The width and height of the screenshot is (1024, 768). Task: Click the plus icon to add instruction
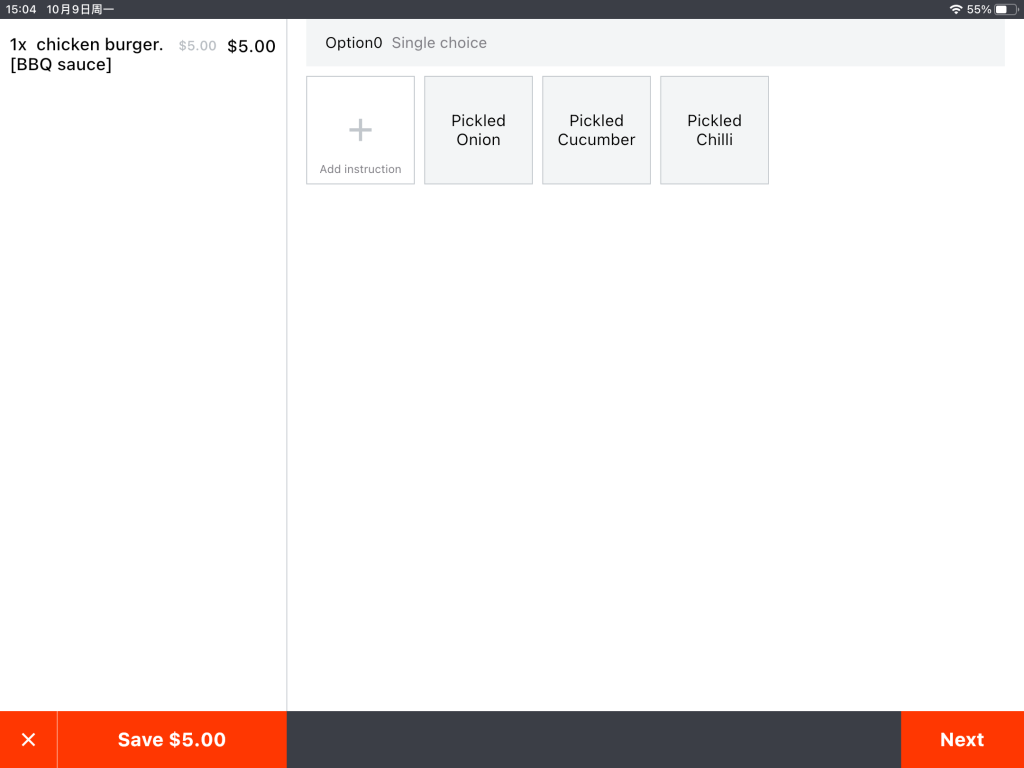coord(360,130)
